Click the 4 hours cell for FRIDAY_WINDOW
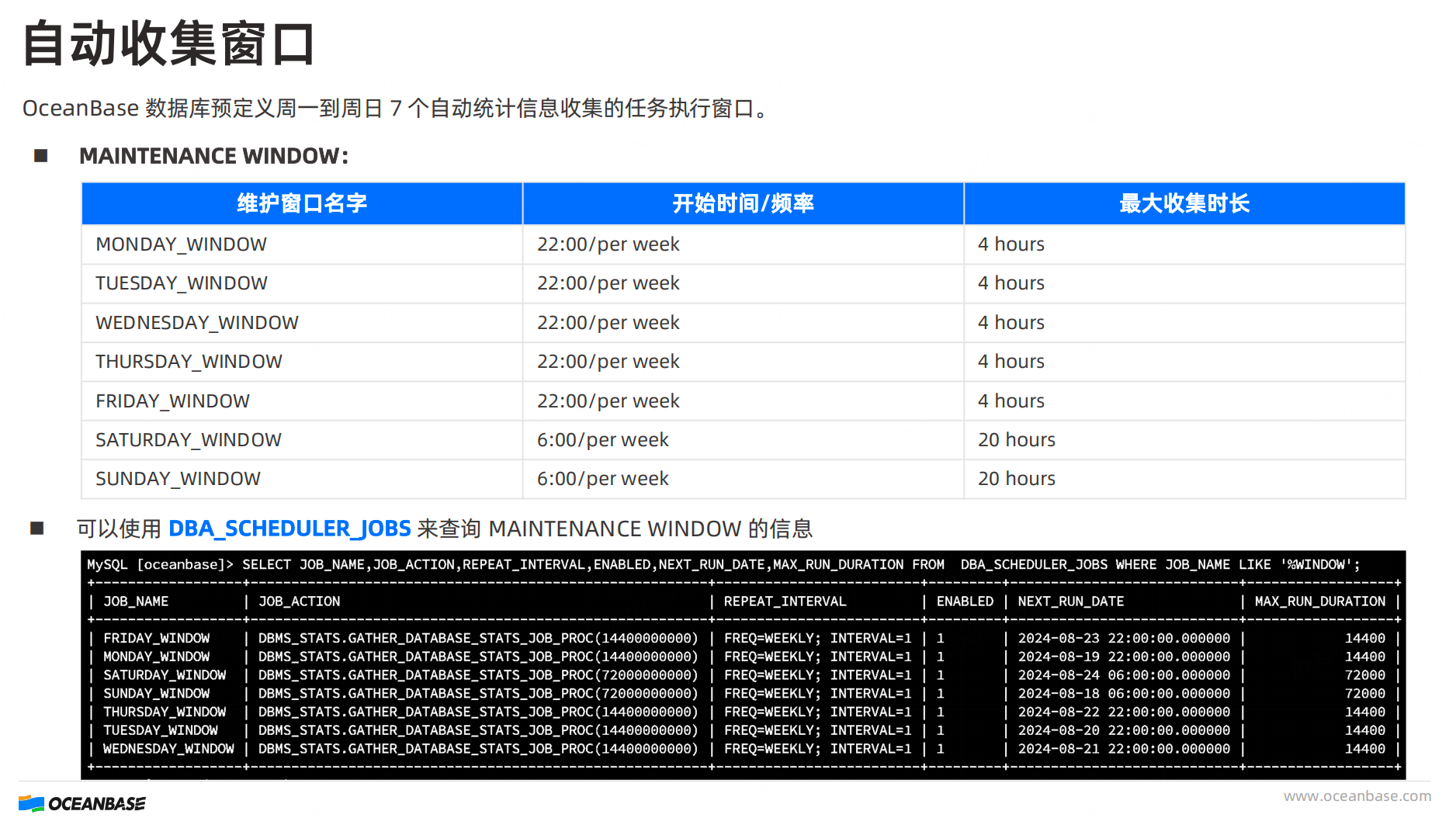The width and height of the screenshot is (1456, 818). (x=1011, y=401)
